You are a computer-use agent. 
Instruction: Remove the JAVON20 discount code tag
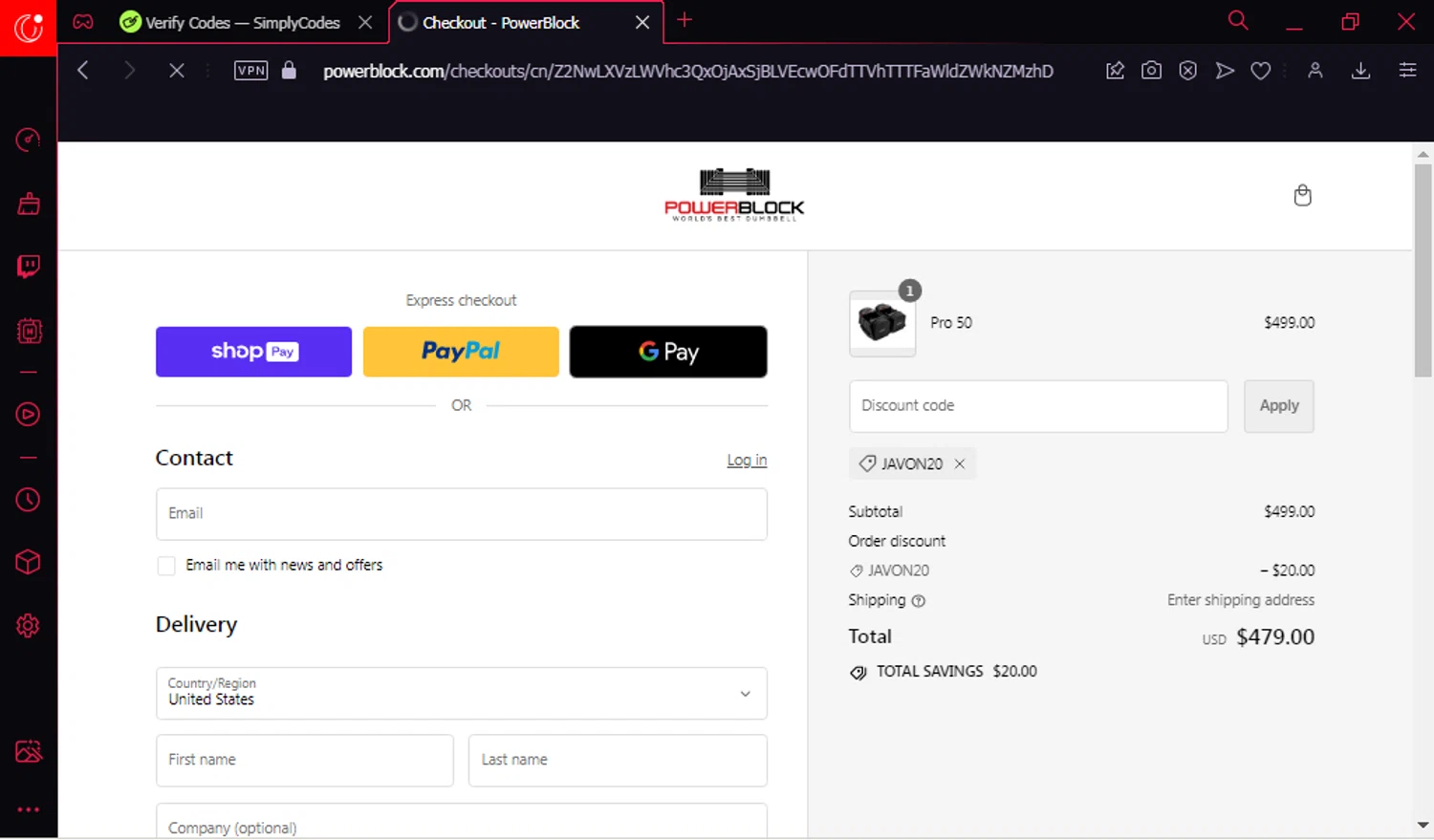[x=960, y=463]
